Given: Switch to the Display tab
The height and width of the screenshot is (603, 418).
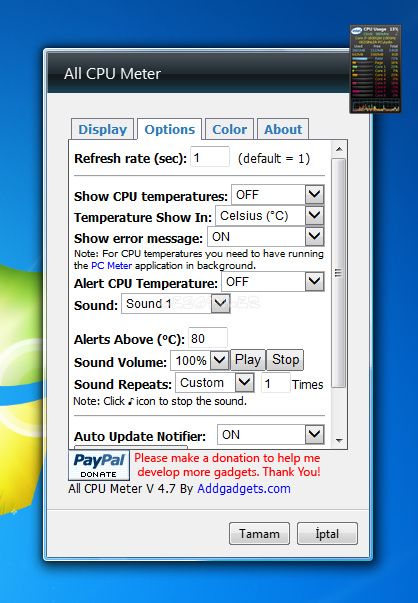Looking at the screenshot, I should tap(102, 129).
